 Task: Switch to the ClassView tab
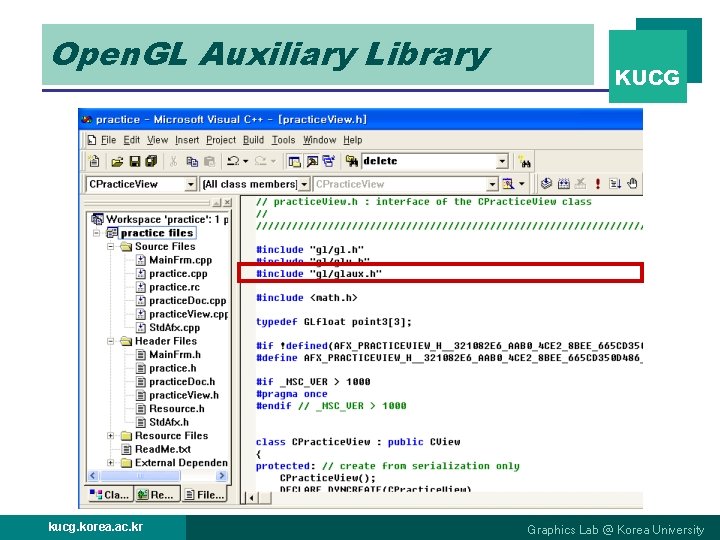coord(109,495)
